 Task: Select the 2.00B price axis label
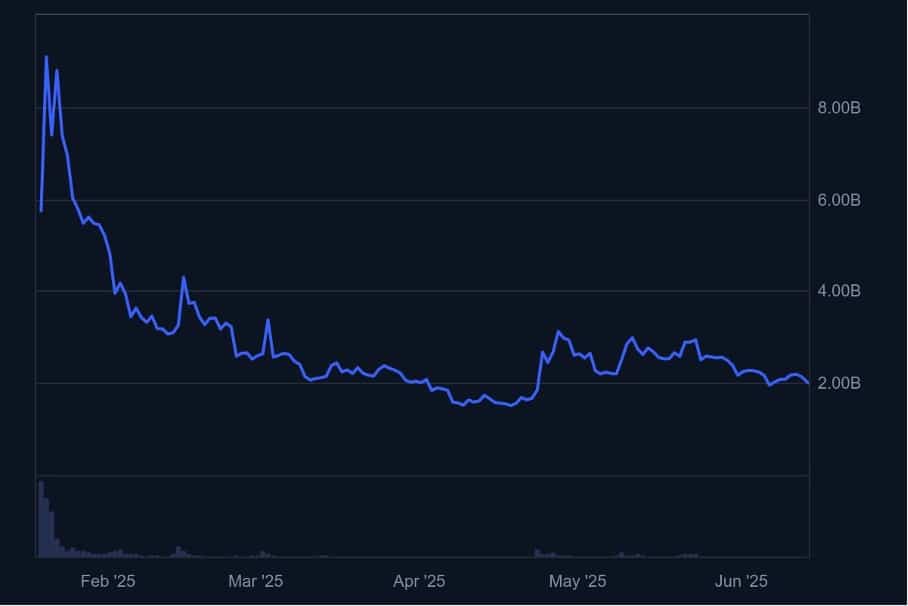pos(839,383)
